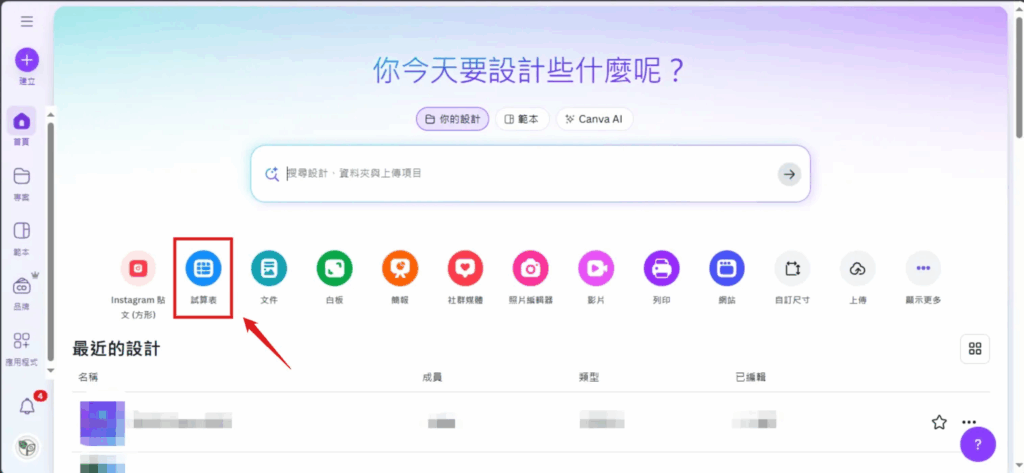Open the second recent design thumbnail
This screenshot has height=473, width=1024.
[102, 464]
